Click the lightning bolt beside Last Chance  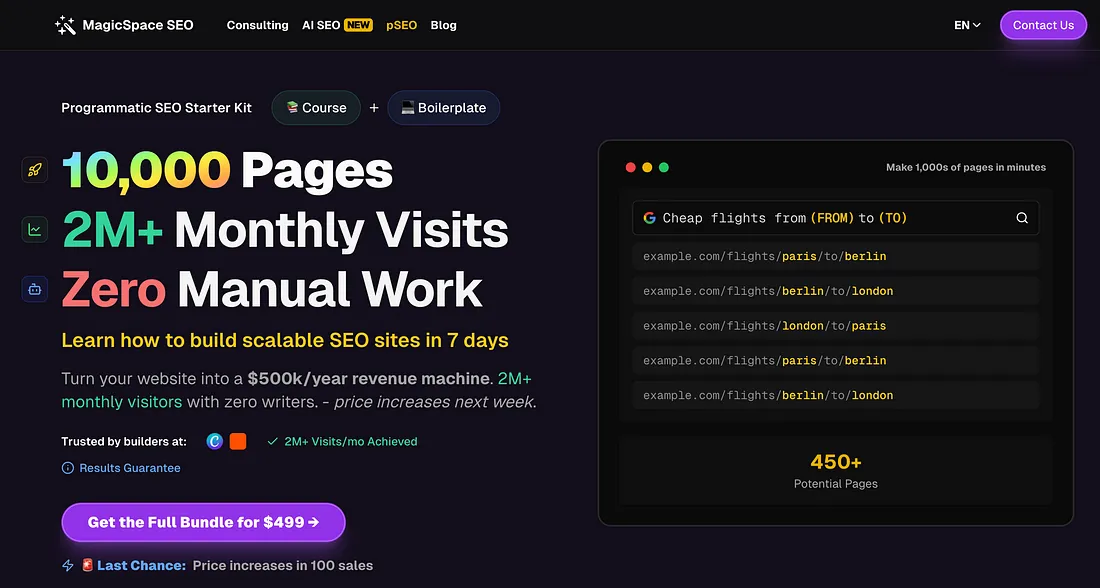point(67,564)
